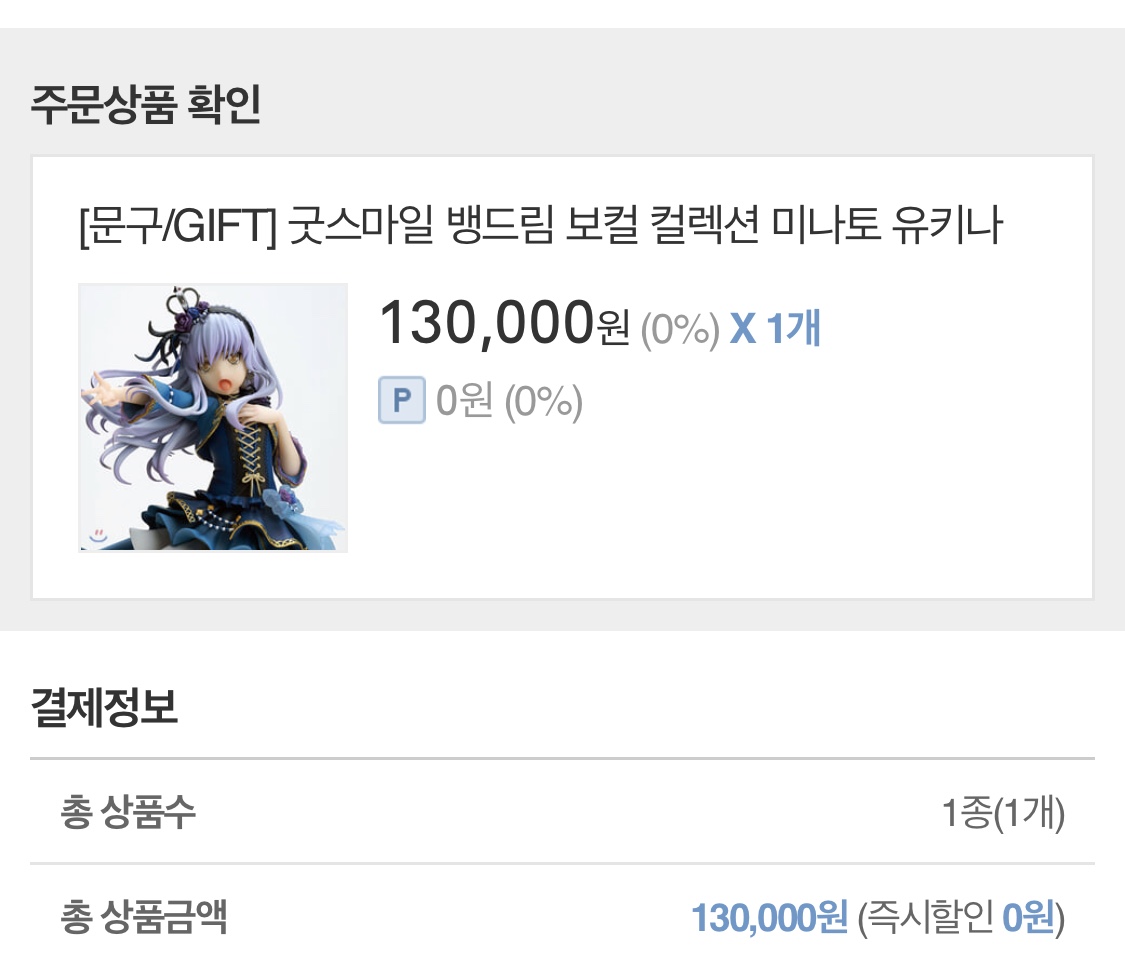The height and width of the screenshot is (955, 1125).
Task: Open the Minato Yukina figure thumbnail
Action: 213,418
